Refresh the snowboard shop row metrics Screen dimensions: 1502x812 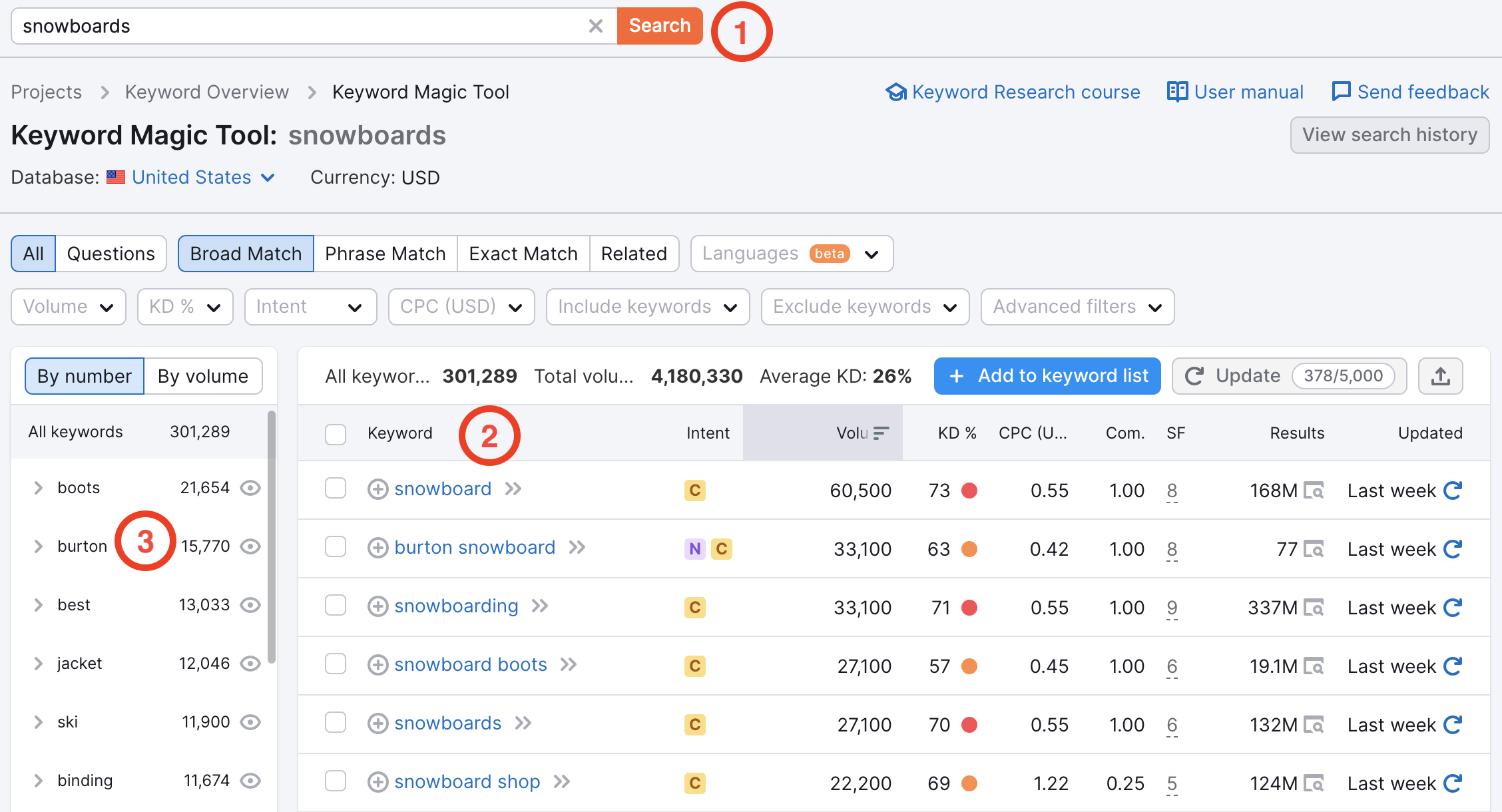tap(1453, 783)
